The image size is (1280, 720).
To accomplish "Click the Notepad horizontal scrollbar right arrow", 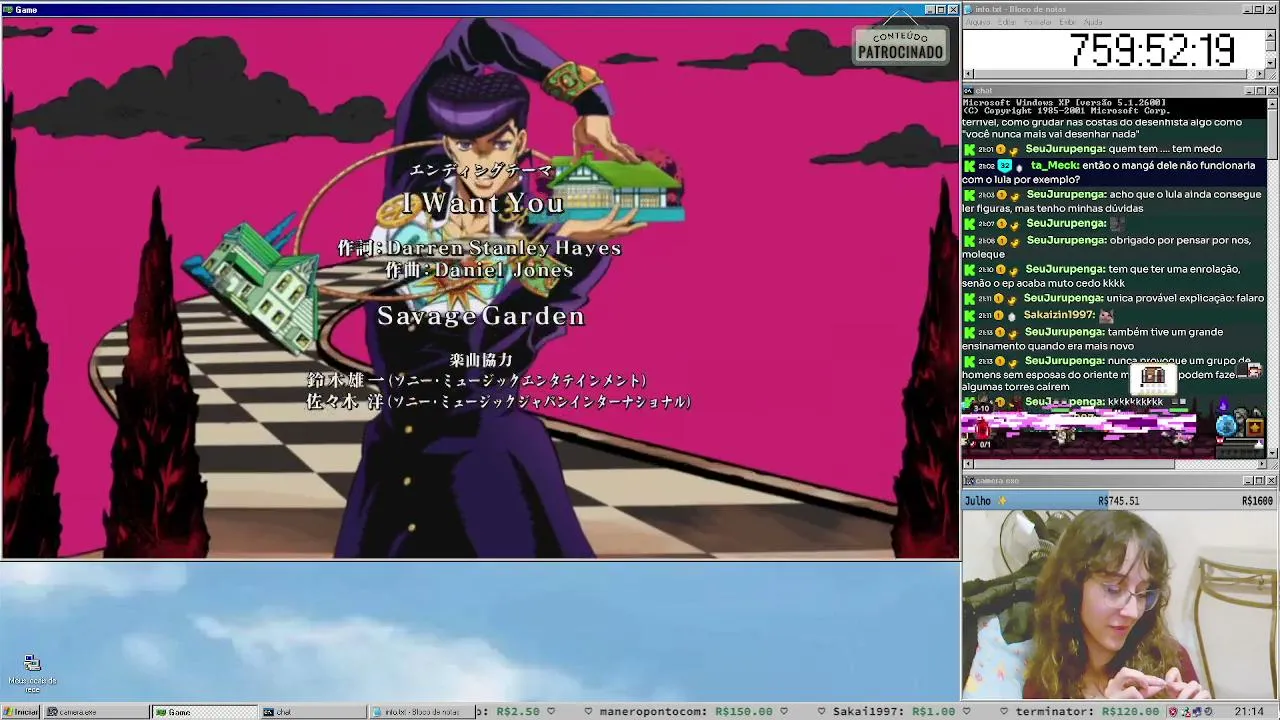I will tap(1261, 74).
